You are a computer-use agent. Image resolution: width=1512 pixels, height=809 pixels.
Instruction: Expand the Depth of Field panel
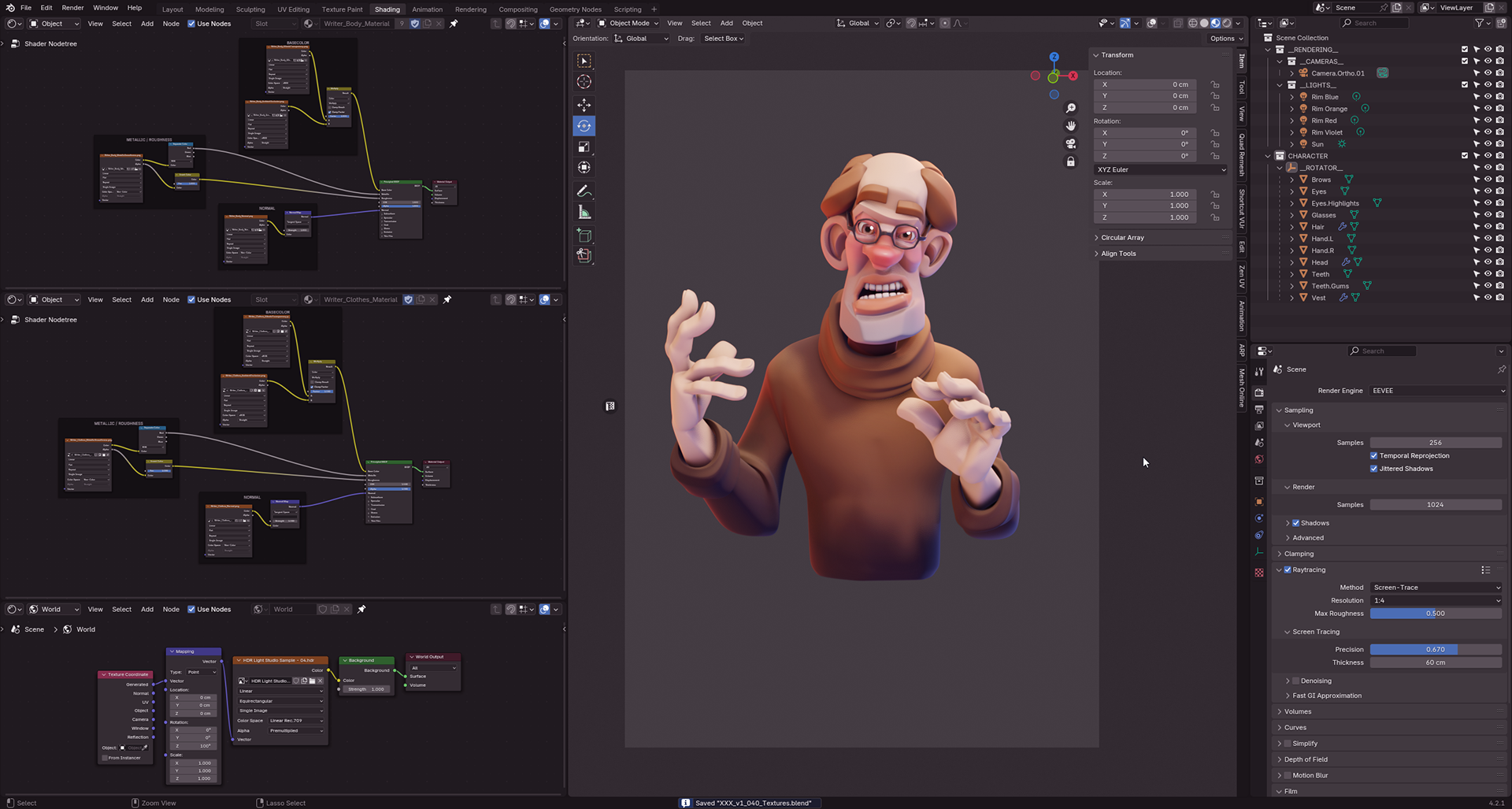tap(1306, 759)
